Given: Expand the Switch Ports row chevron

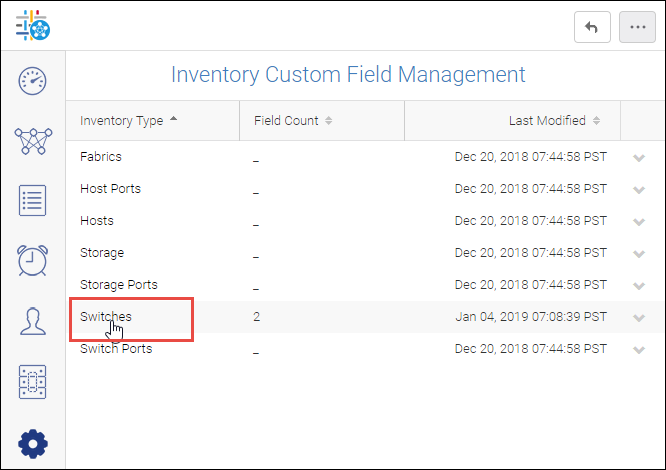Looking at the screenshot, I should point(639,350).
